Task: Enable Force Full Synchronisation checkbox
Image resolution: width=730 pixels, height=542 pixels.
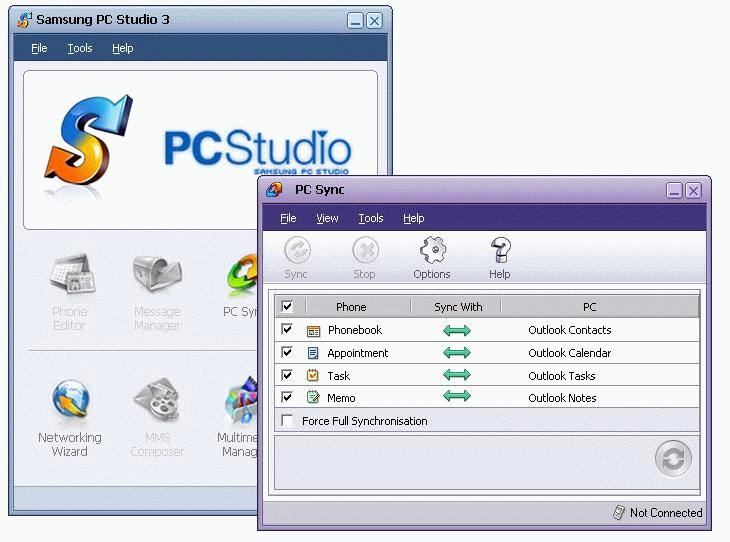Action: 287,420
